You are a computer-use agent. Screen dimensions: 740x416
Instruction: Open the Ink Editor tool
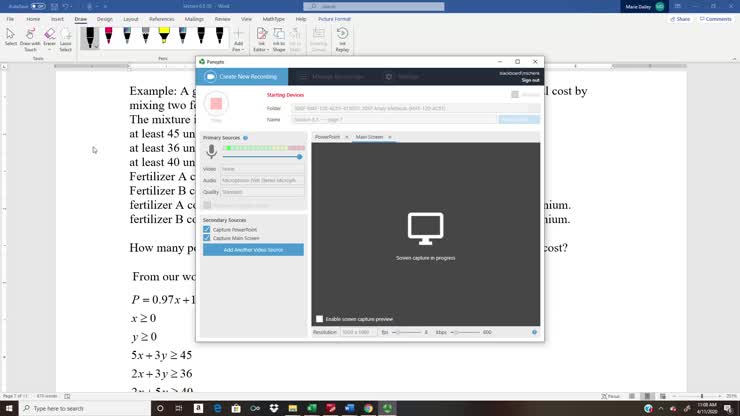coord(261,39)
